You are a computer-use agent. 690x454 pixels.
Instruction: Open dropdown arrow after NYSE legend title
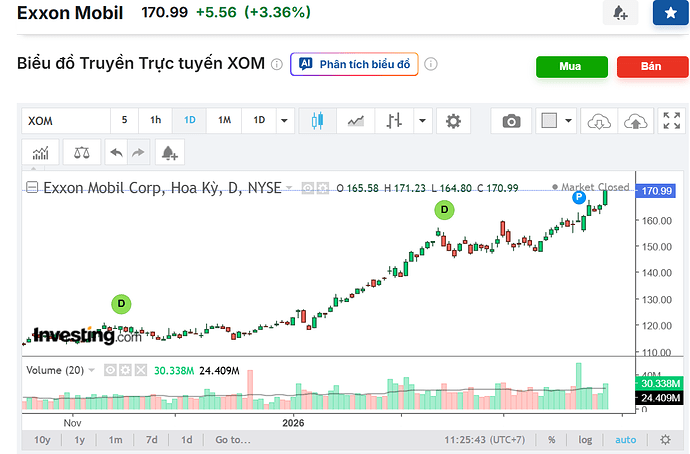[x=289, y=188]
